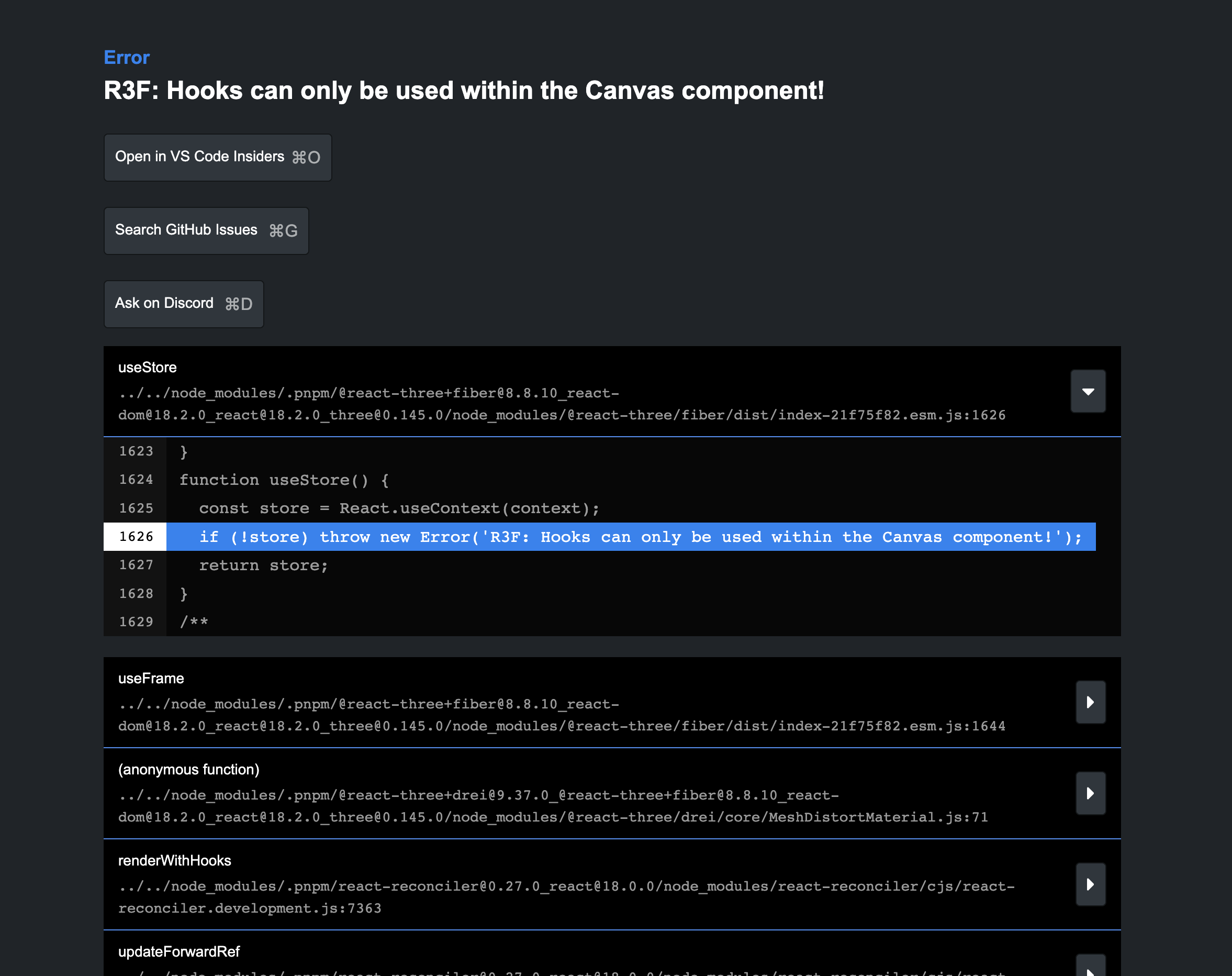Click the blue Error label
Viewport: 1232px width, 976px height.
click(126, 57)
